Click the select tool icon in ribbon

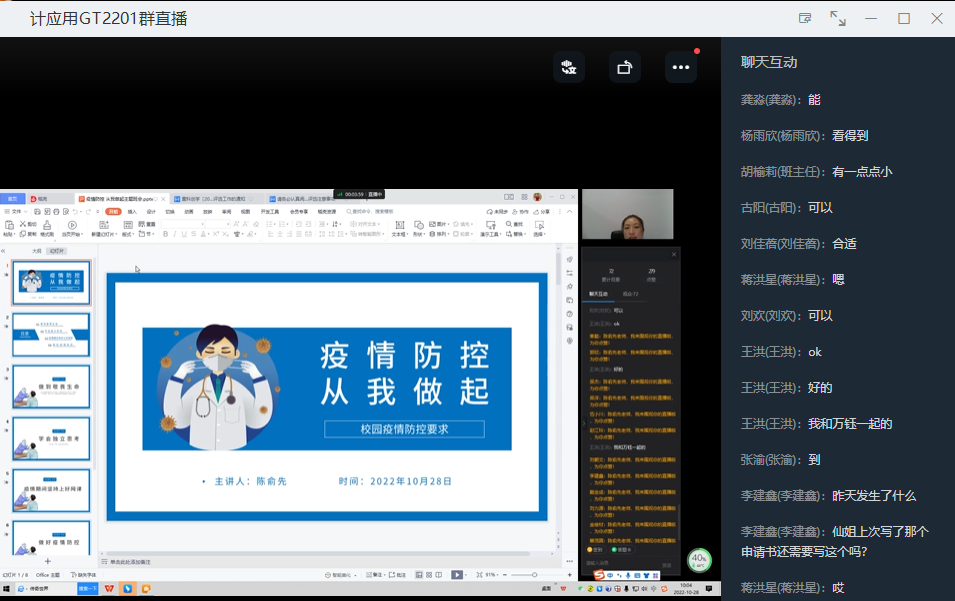539,225
